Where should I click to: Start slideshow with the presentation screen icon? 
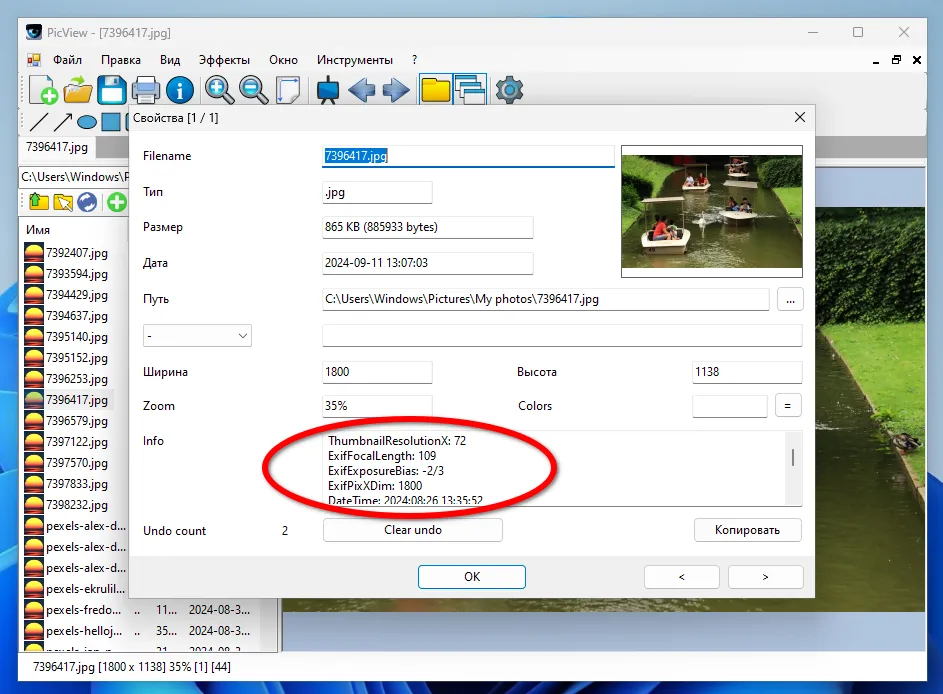pyautogui.click(x=326, y=90)
